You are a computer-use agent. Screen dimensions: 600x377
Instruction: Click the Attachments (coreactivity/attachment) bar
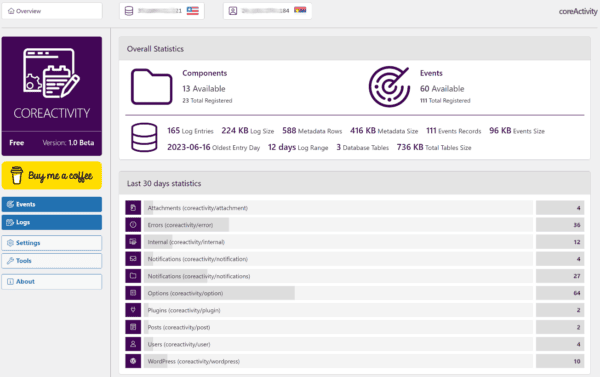pyautogui.click(x=338, y=208)
